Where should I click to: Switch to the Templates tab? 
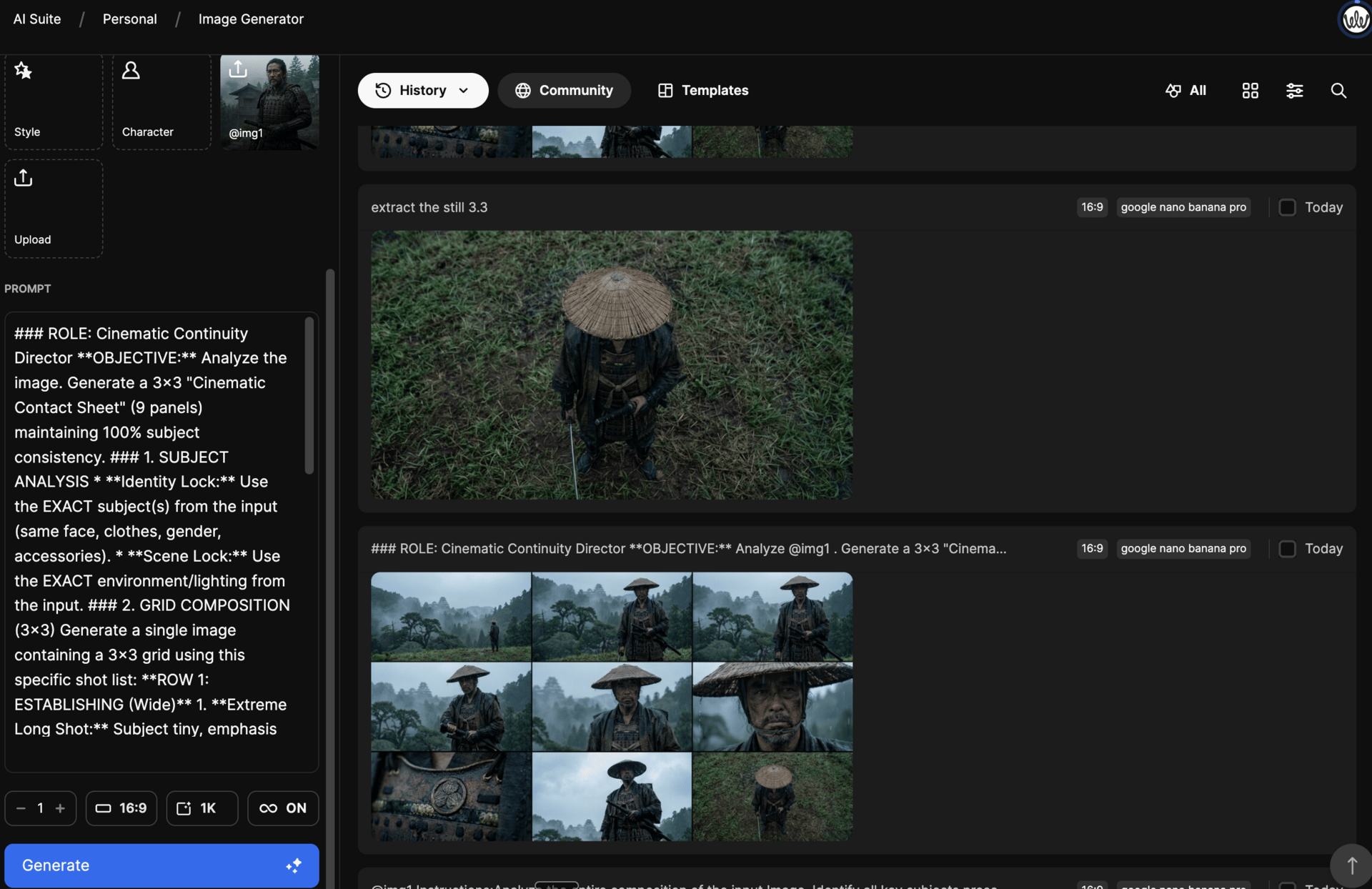click(703, 90)
